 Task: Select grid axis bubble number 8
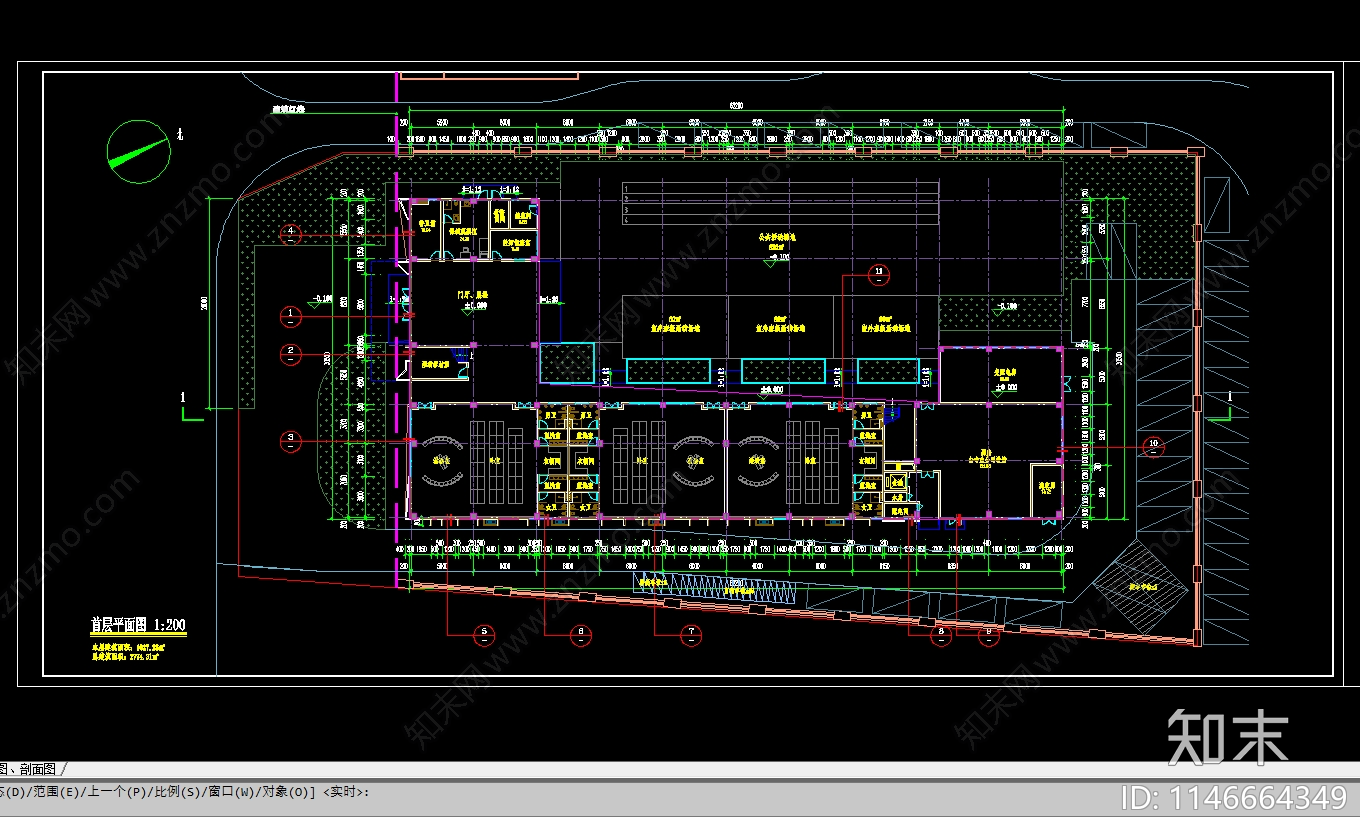point(940,635)
